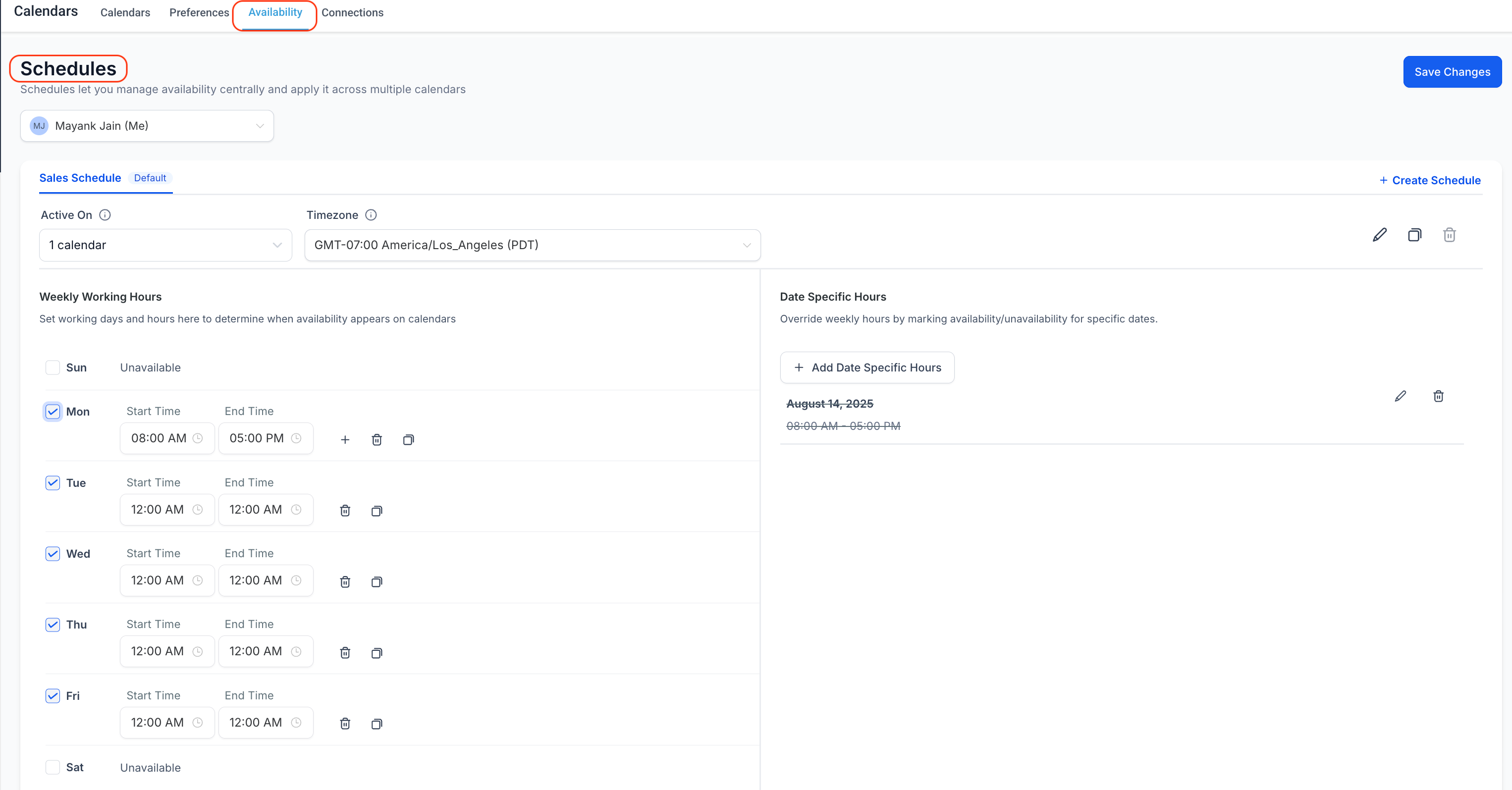Image resolution: width=1512 pixels, height=790 pixels.
Task: Remove Tuesday's time slot
Action: click(345, 511)
